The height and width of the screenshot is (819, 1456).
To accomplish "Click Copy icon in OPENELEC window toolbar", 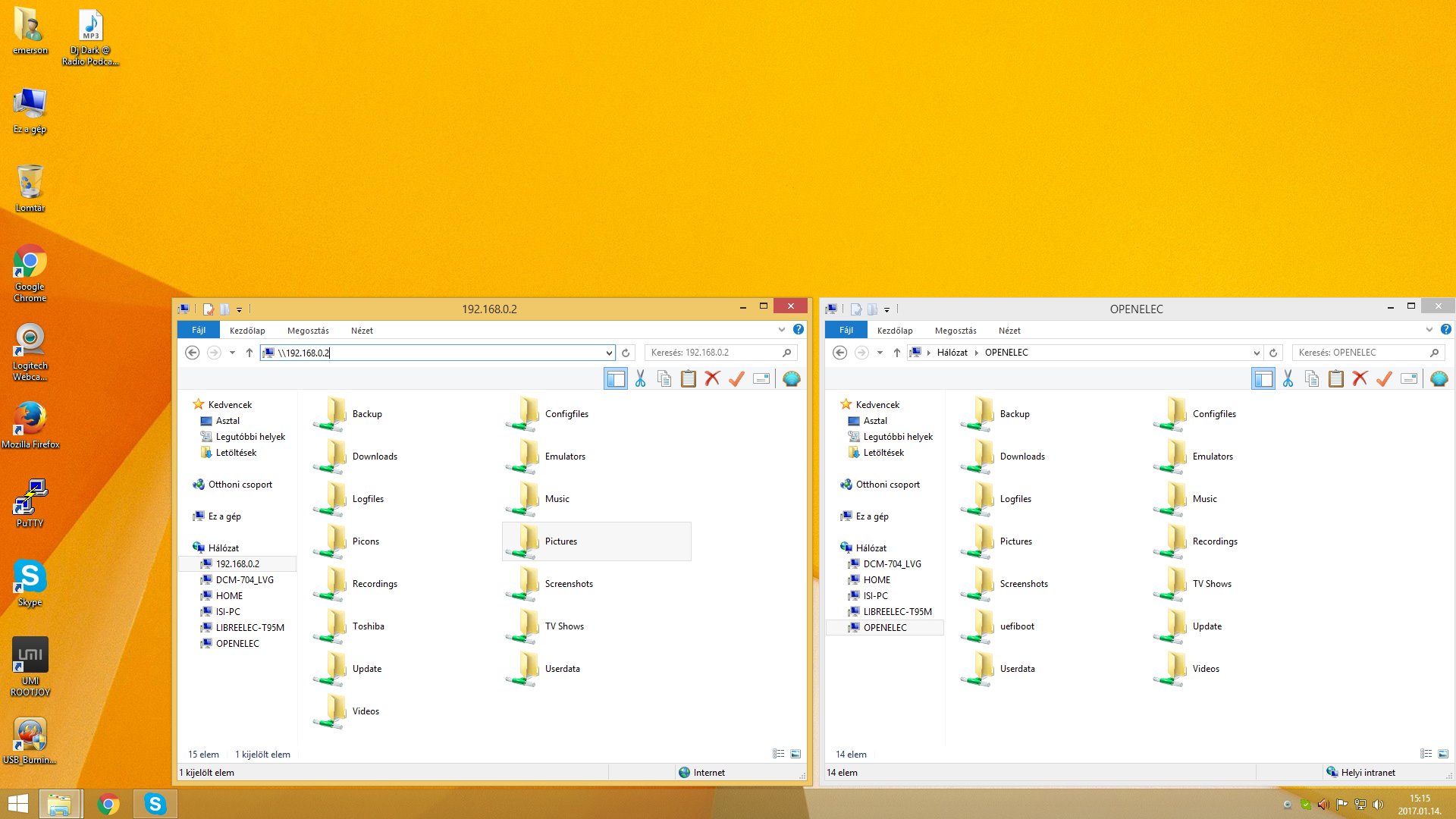I will pos(1312,378).
